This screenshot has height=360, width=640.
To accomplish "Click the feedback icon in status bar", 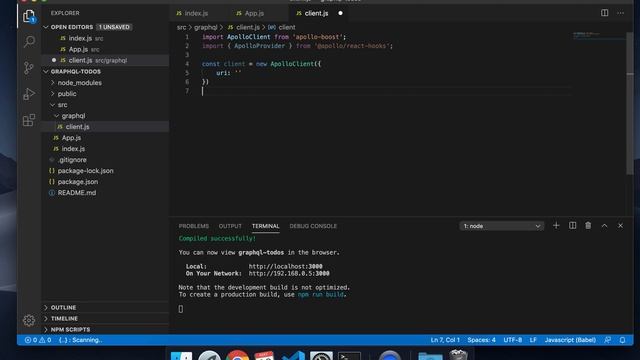I will [608, 340].
